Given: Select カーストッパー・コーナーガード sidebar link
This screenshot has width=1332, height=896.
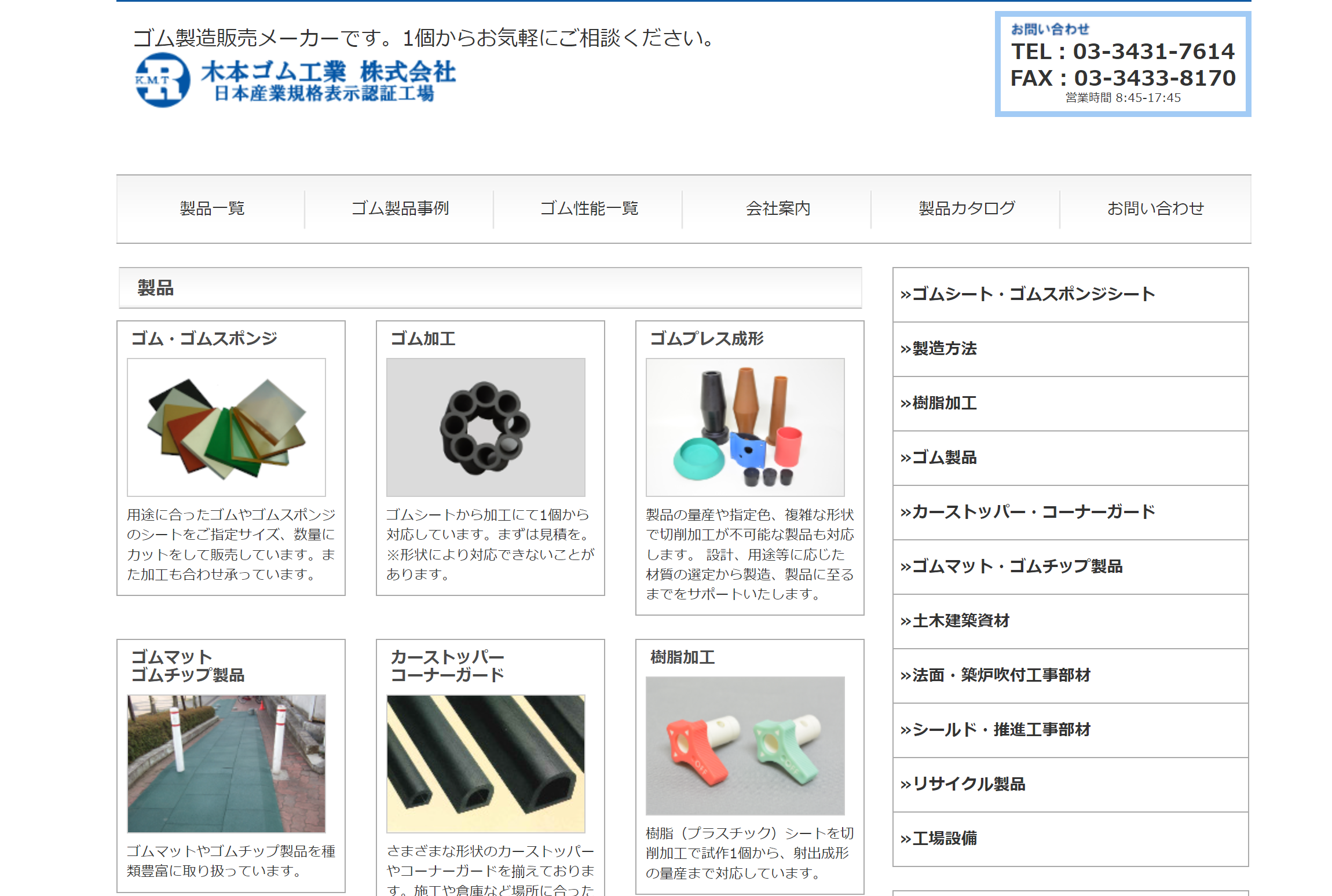Looking at the screenshot, I should [x=1027, y=512].
